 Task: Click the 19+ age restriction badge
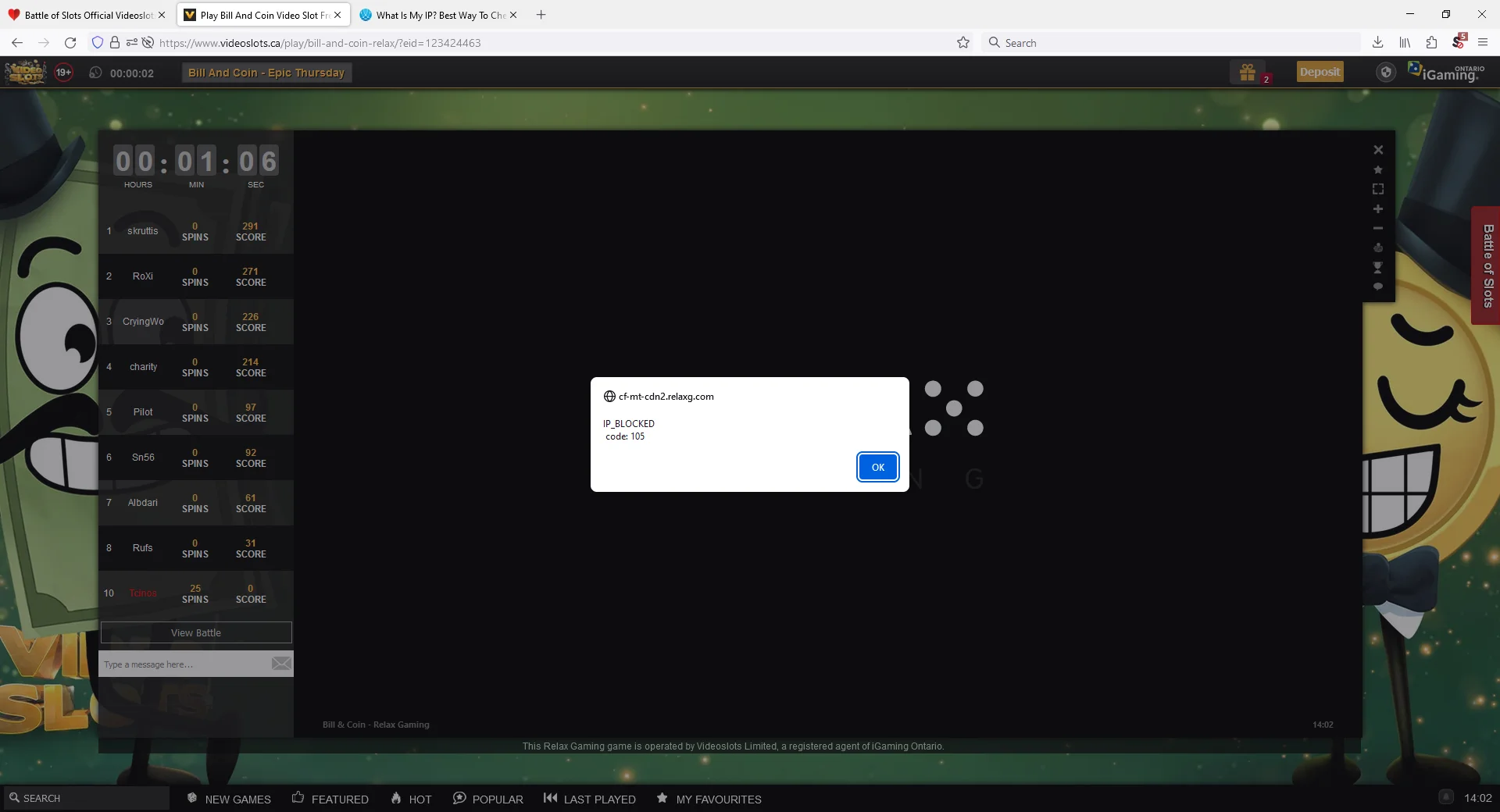coord(63,73)
